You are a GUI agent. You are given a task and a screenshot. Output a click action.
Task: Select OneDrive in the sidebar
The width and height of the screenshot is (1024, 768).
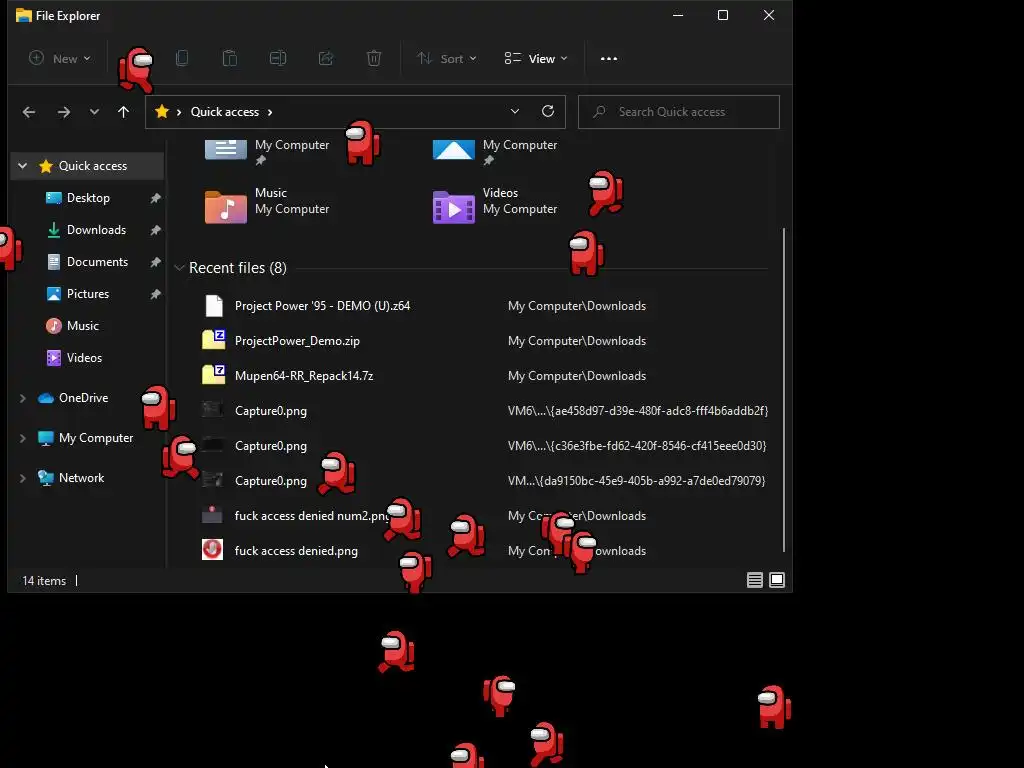pos(84,398)
